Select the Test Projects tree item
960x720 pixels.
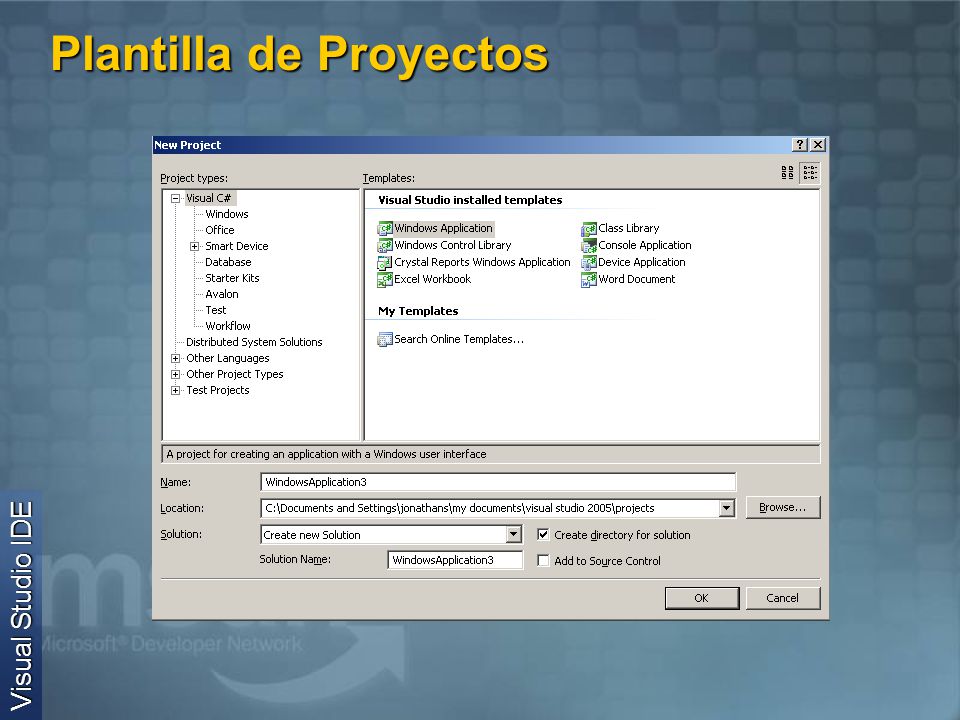(x=218, y=390)
